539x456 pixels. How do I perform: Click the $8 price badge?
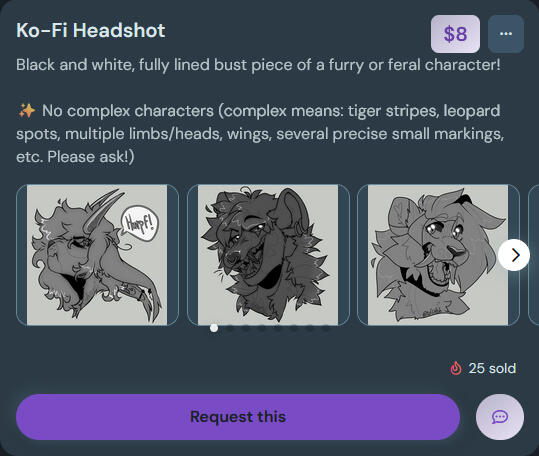point(455,34)
